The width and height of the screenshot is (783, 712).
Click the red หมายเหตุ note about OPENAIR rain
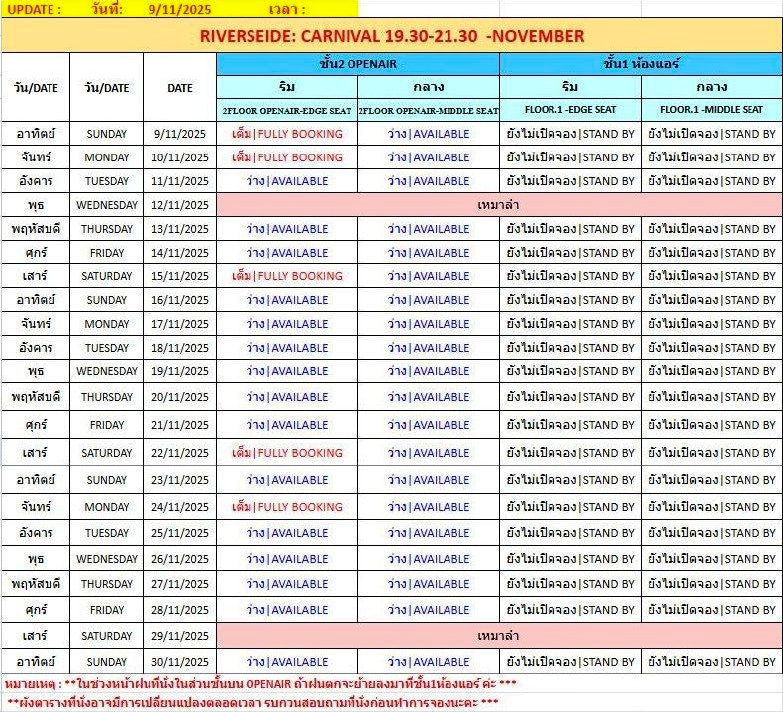(260, 683)
